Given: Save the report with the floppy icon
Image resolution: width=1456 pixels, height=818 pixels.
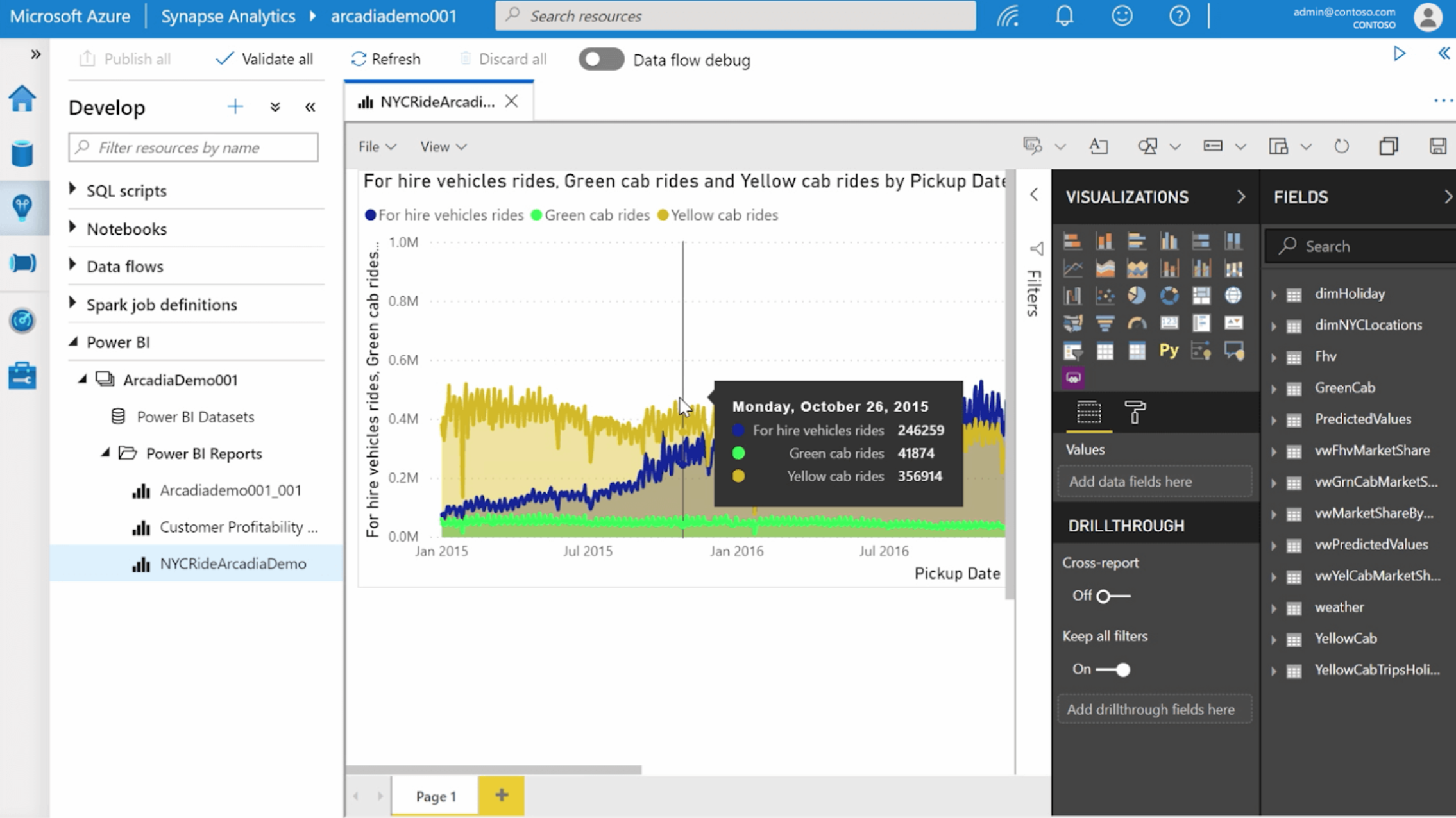Looking at the screenshot, I should coord(1437,146).
